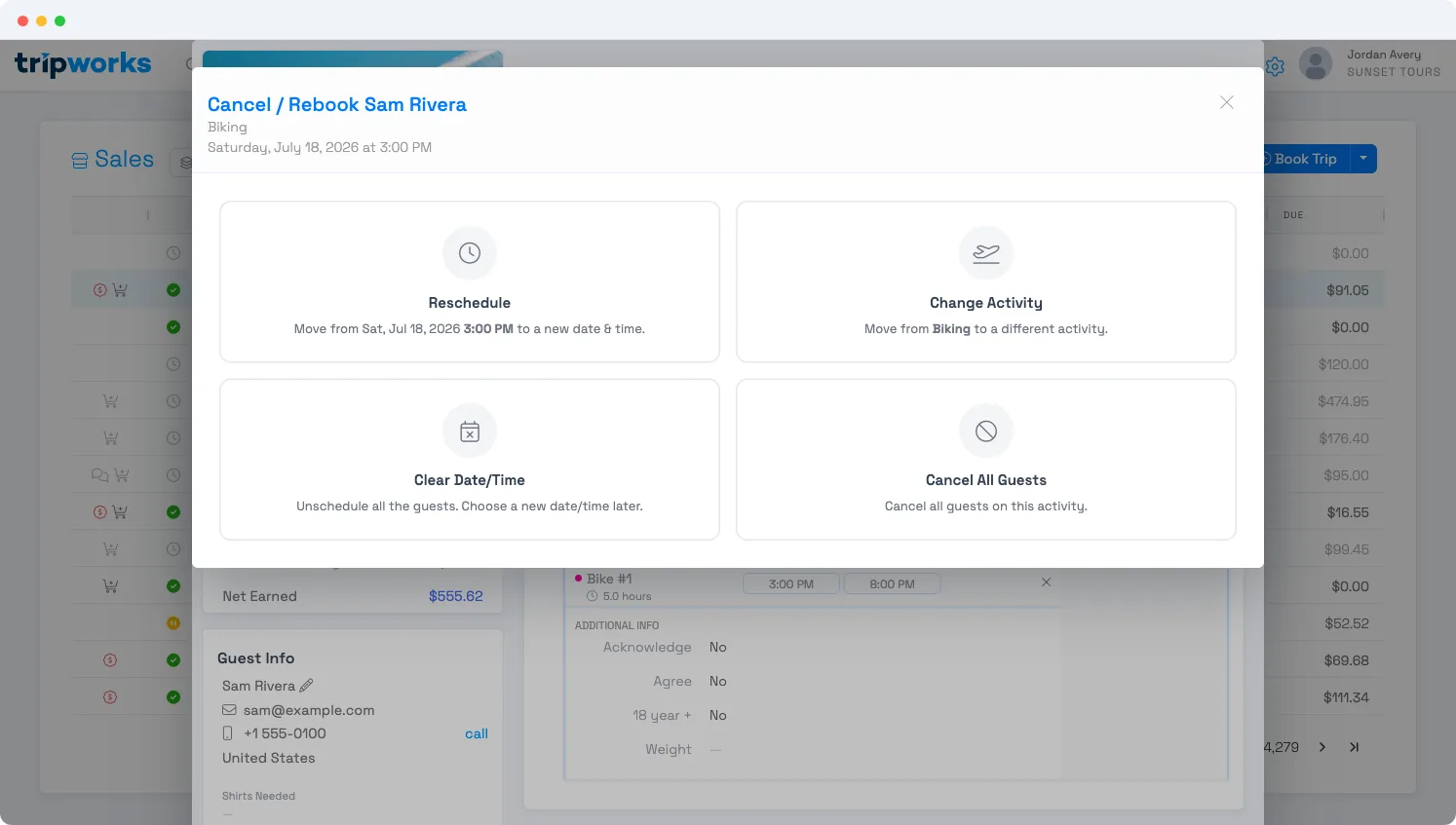Click the $111.34 due amount
Image resolution: width=1456 pixels, height=825 pixels.
click(x=1346, y=697)
